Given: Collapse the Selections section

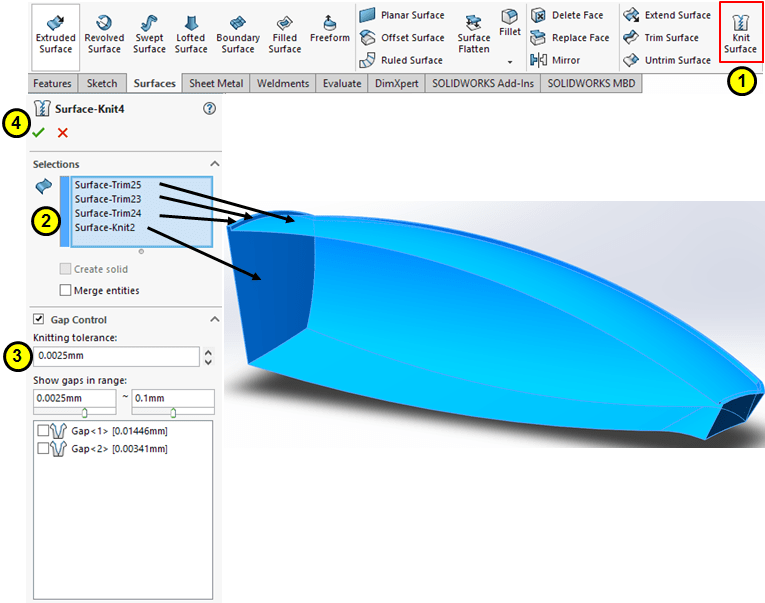Looking at the screenshot, I should (x=214, y=164).
